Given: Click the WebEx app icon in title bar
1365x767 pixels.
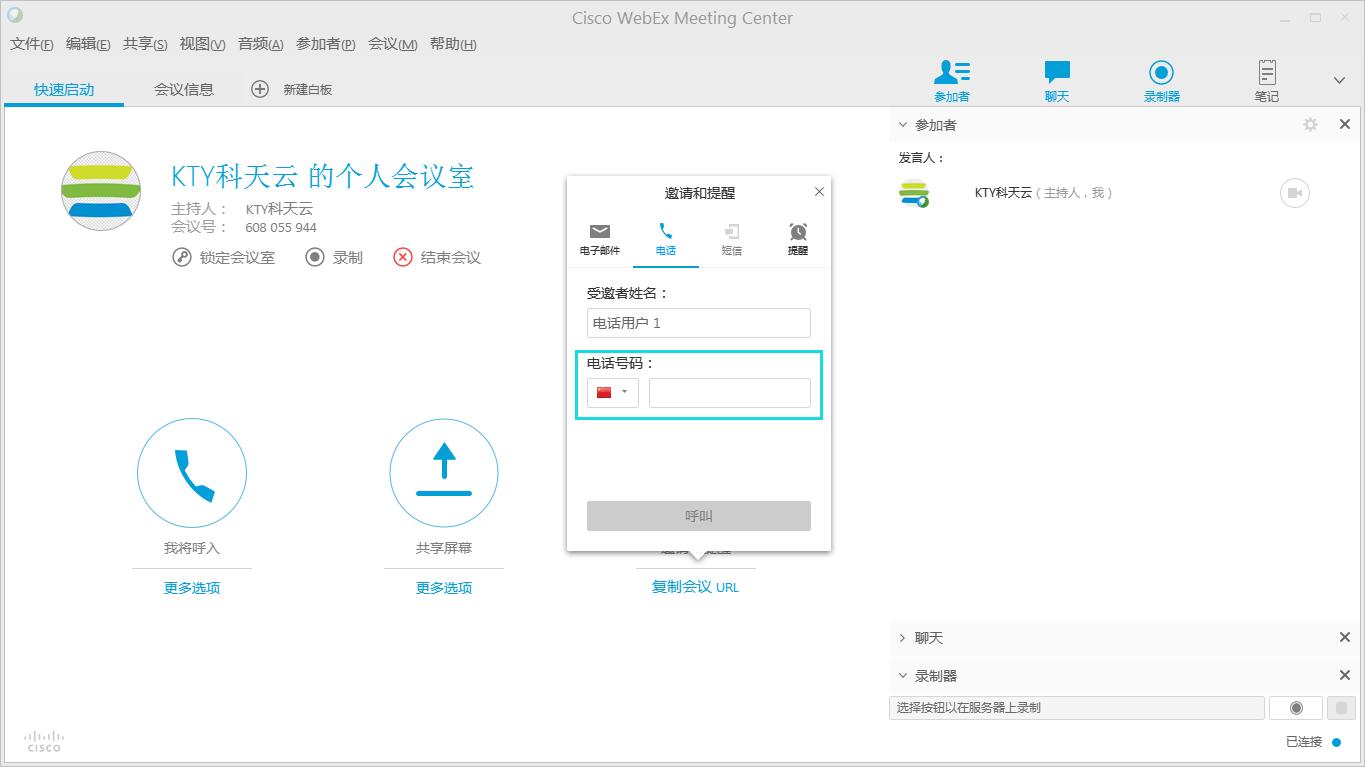Looking at the screenshot, I should 14,15.
